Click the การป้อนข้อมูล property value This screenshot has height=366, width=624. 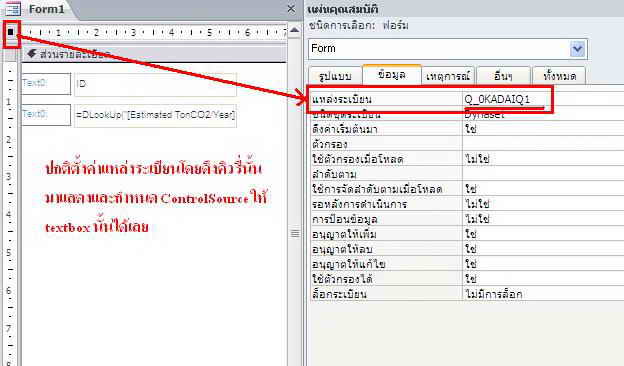543,219
